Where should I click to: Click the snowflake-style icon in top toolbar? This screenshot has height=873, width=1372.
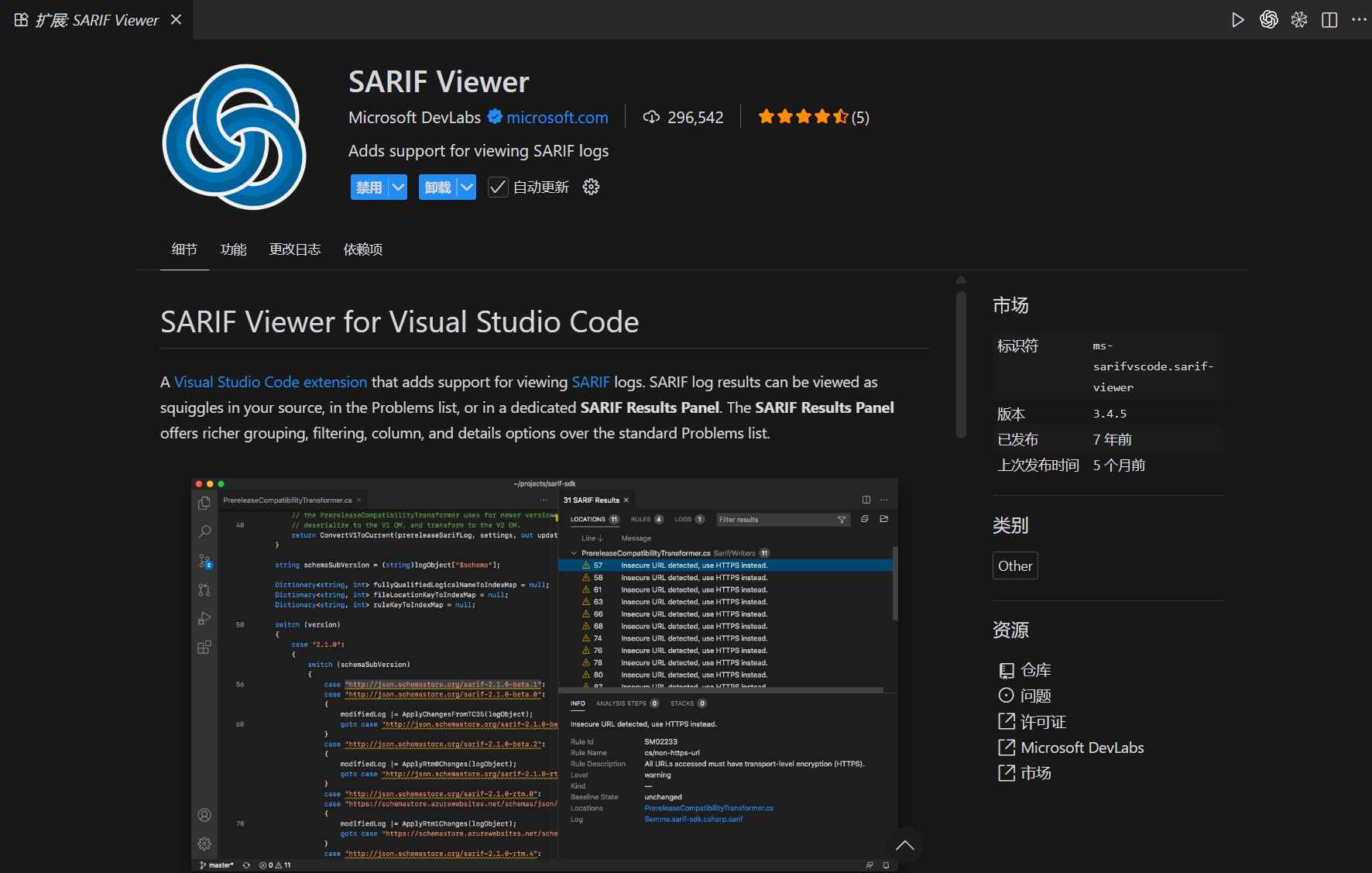tap(1299, 20)
